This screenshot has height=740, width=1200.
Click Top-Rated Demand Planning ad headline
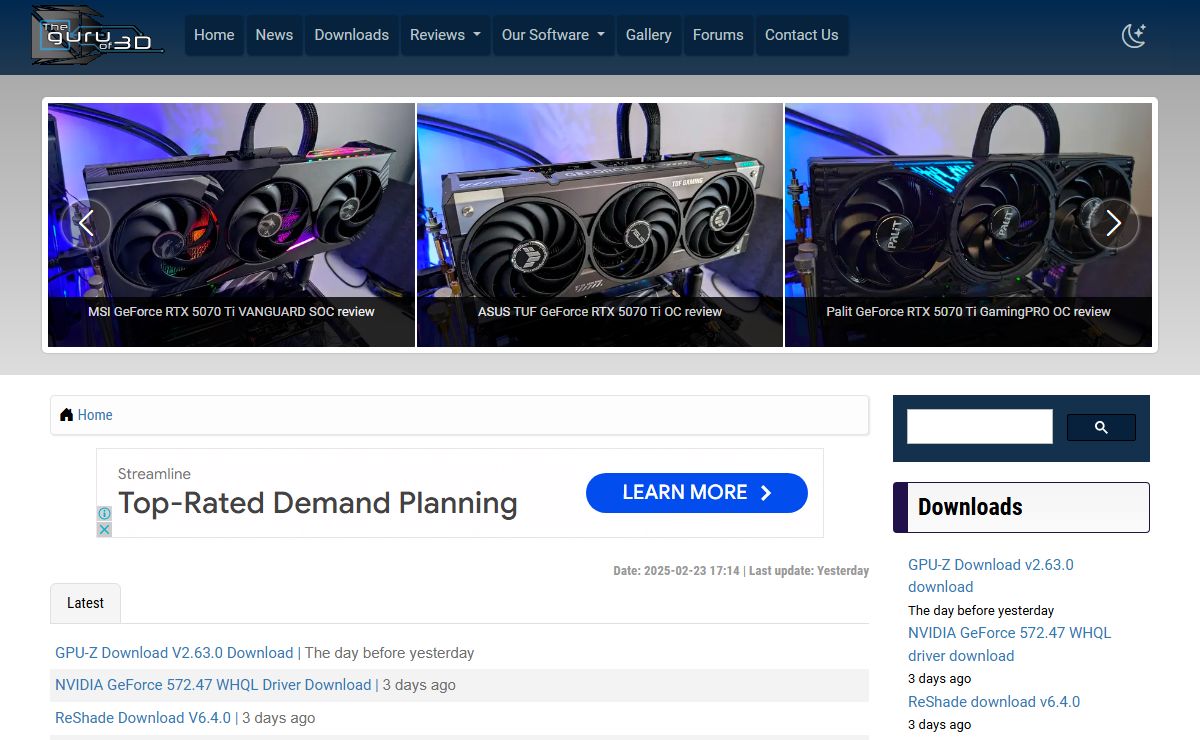(x=318, y=503)
